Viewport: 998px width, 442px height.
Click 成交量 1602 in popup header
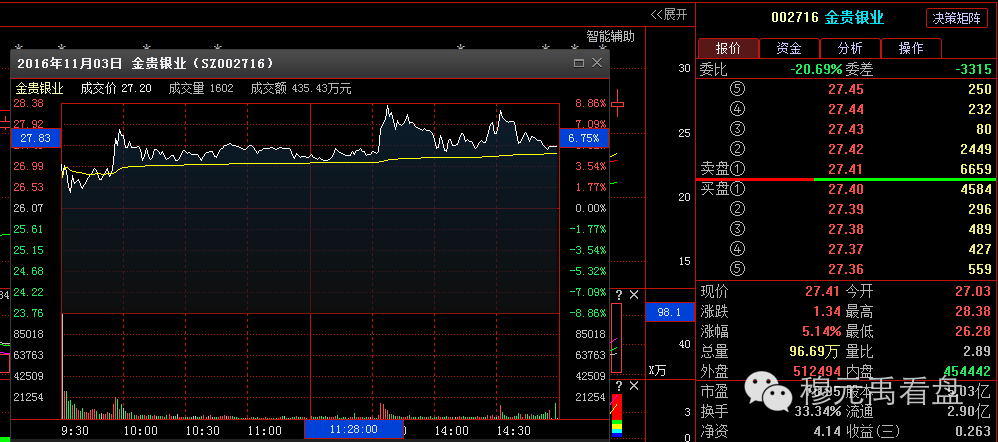(201, 89)
